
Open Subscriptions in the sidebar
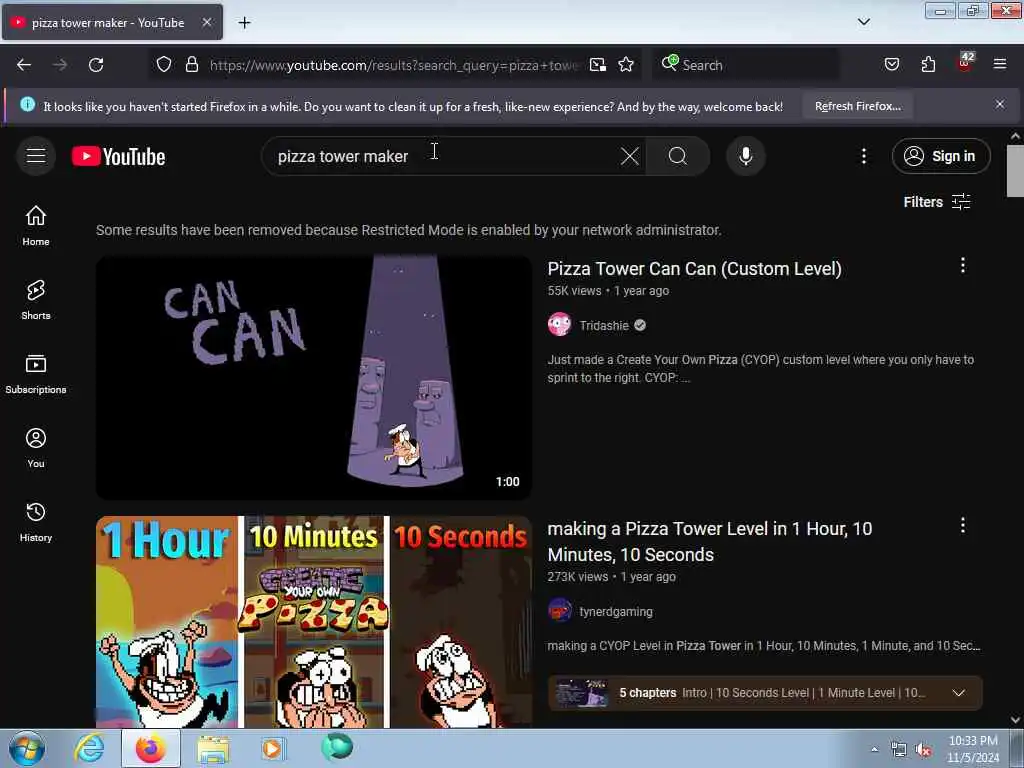36,374
